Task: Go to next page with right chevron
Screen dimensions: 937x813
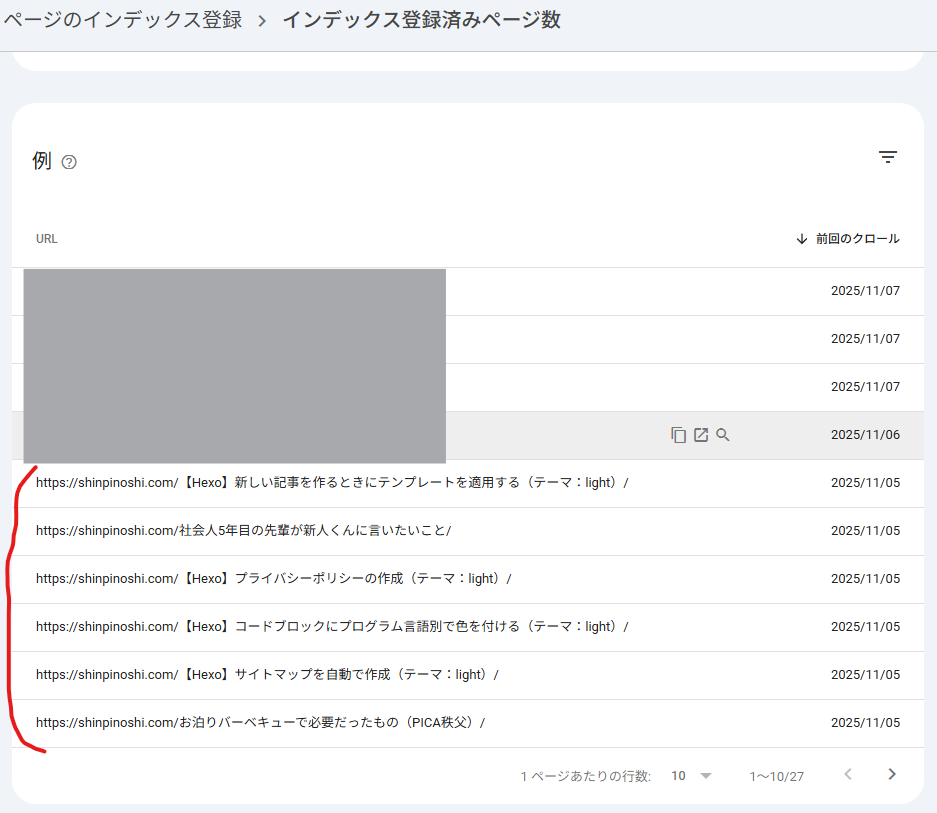Action: click(891, 775)
